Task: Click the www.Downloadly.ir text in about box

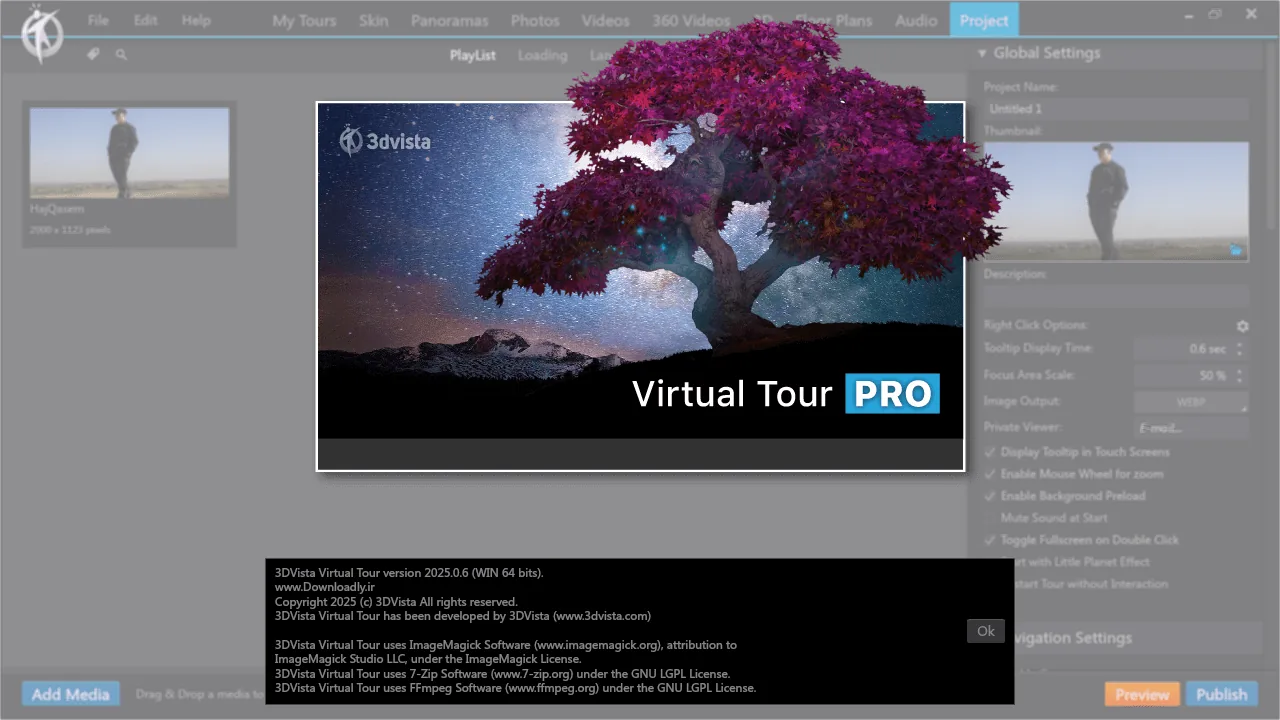Action: pos(325,587)
